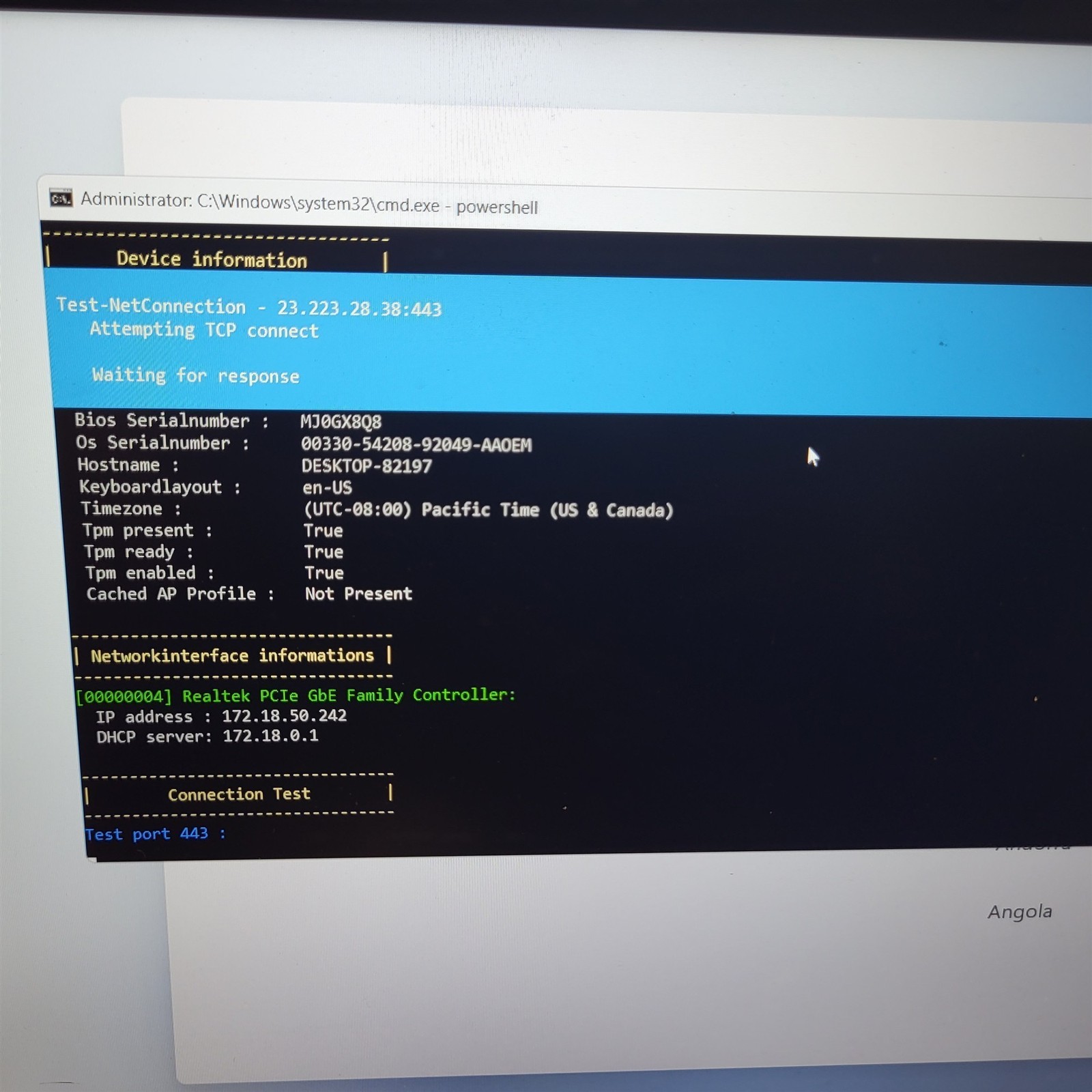Click the Tpm enabled label
Image resolution: width=1092 pixels, height=1092 pixels.
click(x=150, y=573)
